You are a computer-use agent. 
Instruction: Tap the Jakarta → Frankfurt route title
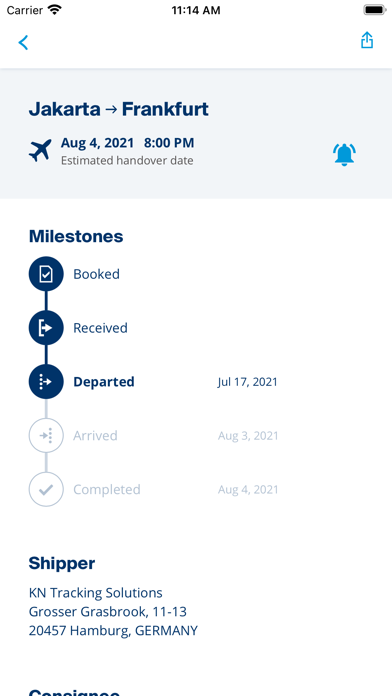[119, 109]
